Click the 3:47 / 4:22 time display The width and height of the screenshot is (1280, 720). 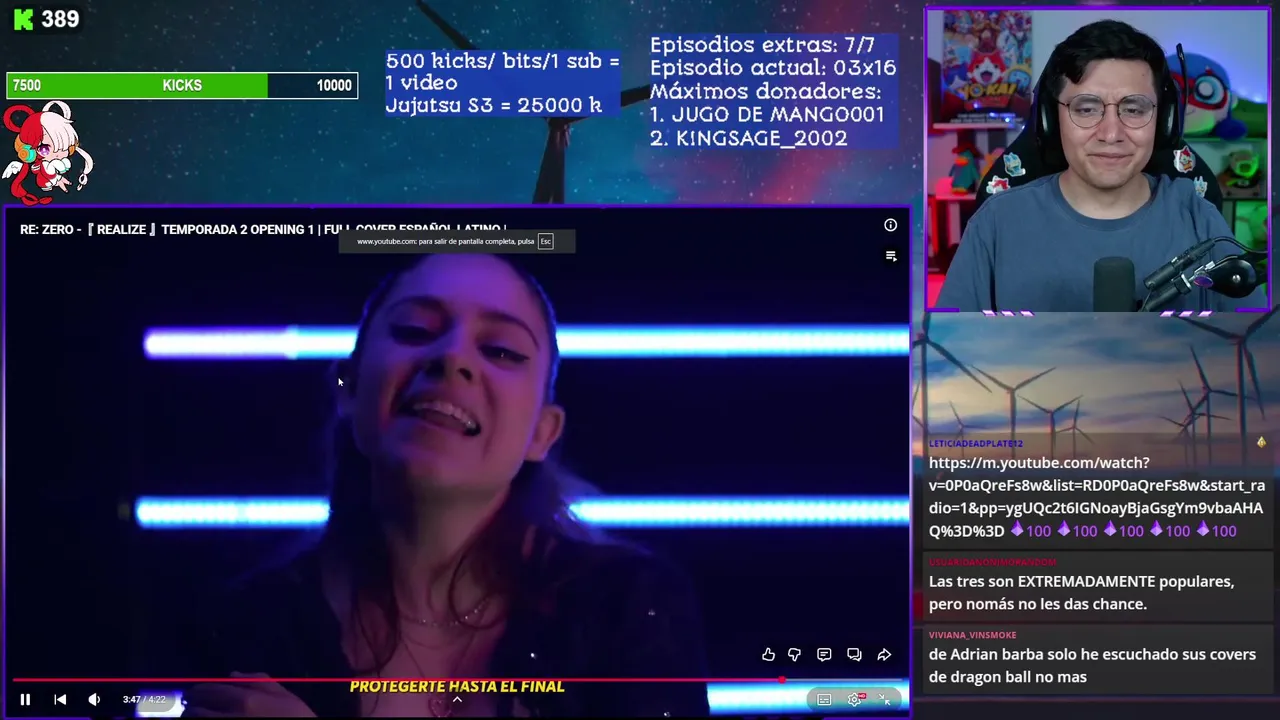pyautogui.click(x=145, y=699)
